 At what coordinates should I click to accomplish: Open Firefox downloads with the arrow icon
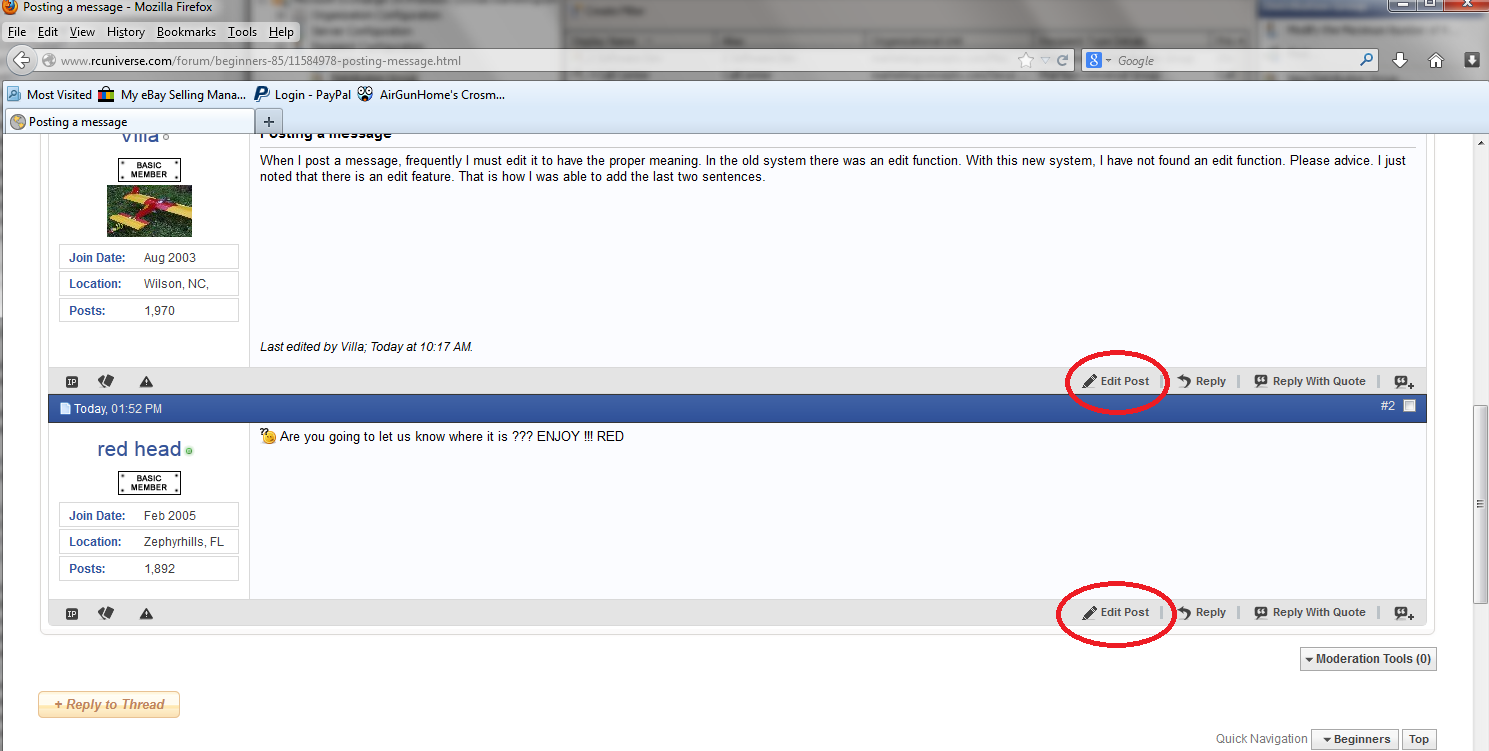[1401, 60]
